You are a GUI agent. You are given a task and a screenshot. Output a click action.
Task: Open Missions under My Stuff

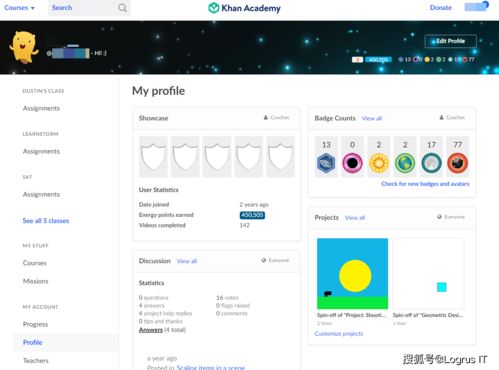click(x=36, y=281)
